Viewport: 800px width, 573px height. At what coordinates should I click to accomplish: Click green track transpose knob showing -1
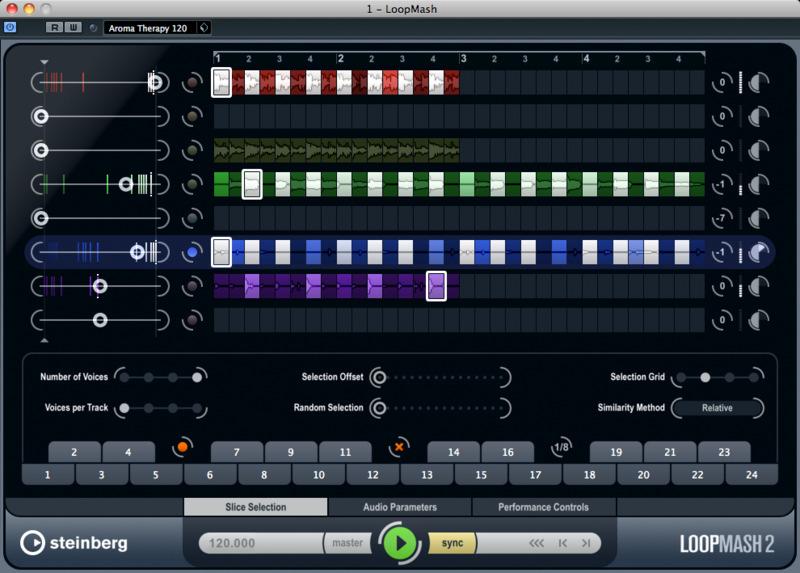tap(722, 184)
